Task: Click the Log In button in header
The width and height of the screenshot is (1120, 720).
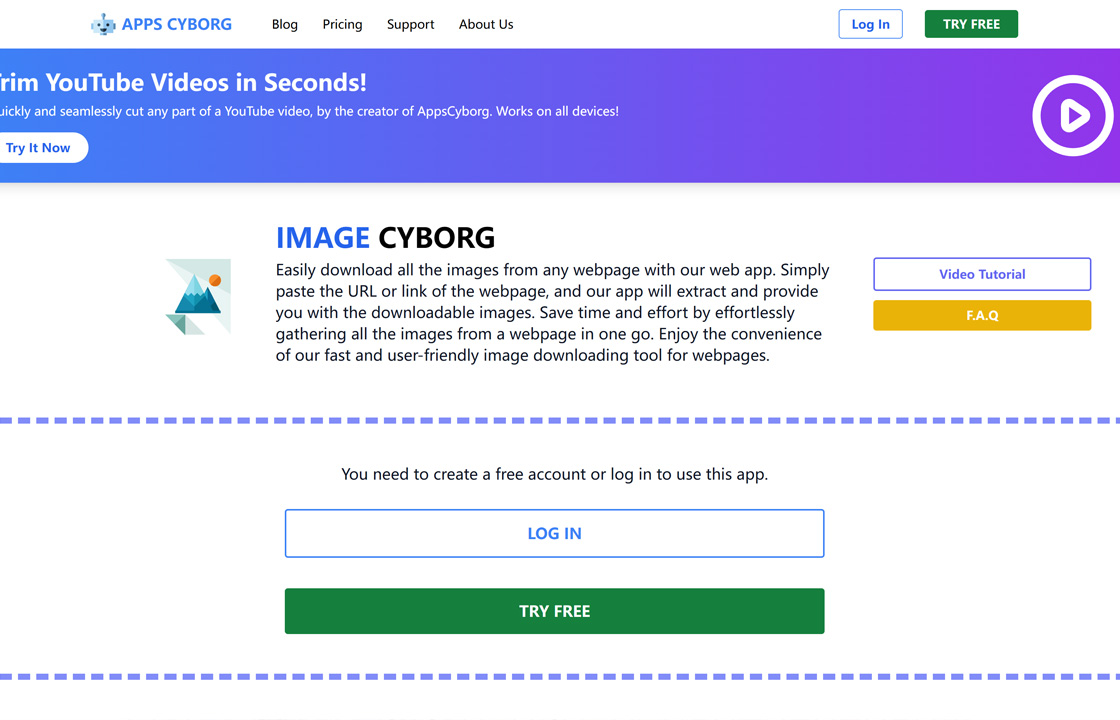Action: (x=870, y=24)
